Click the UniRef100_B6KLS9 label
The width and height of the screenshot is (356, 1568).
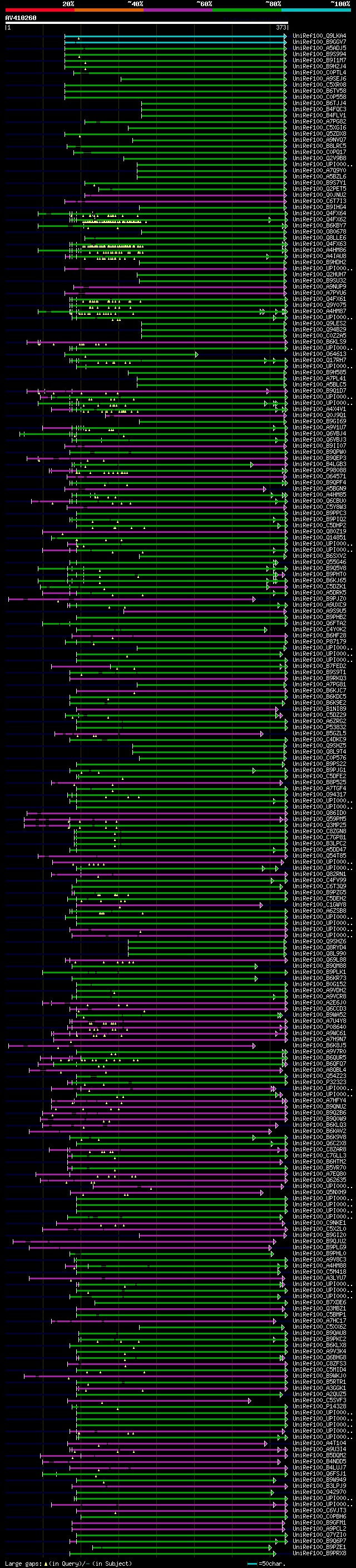[x=319, y=342]
